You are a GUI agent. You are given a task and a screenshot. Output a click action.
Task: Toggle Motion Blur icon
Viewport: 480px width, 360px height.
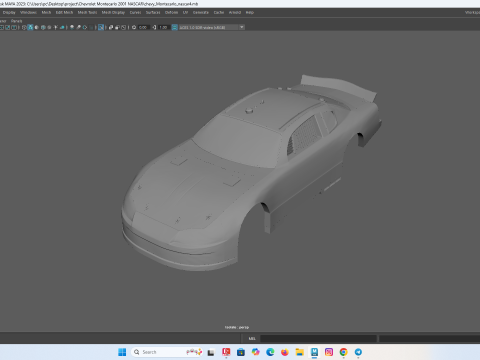tap(78, 27)
